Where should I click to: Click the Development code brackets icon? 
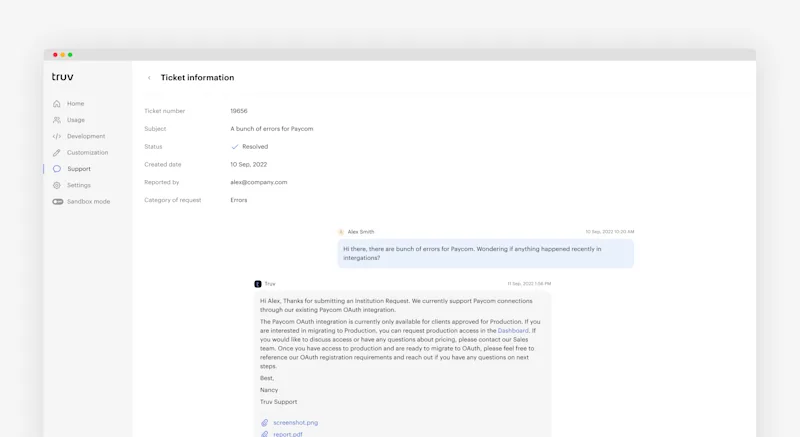click(57, 136)
